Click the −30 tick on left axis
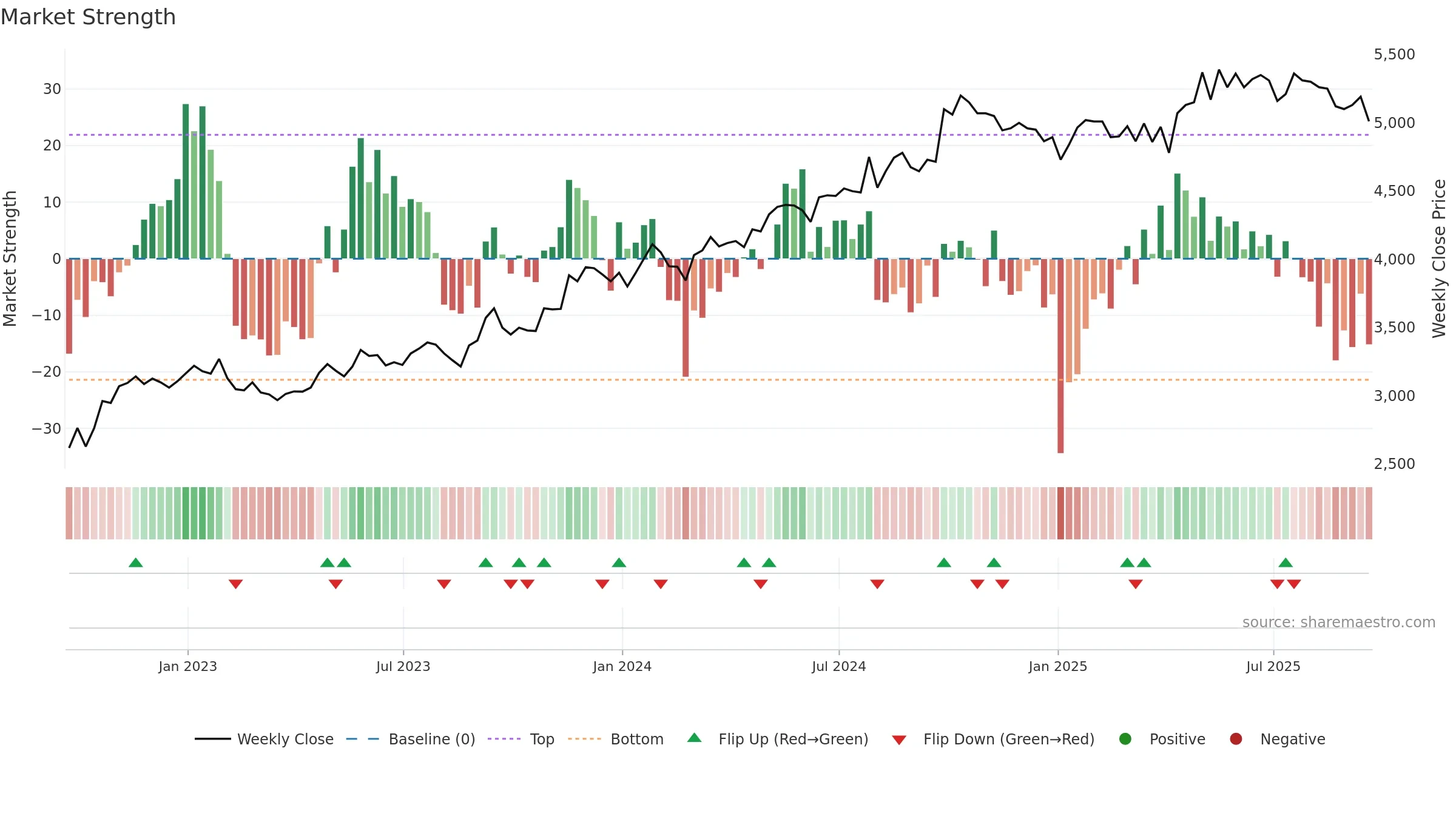Image resolution: width=1456 pixels, height=819 pixels. tap(47, 428)
